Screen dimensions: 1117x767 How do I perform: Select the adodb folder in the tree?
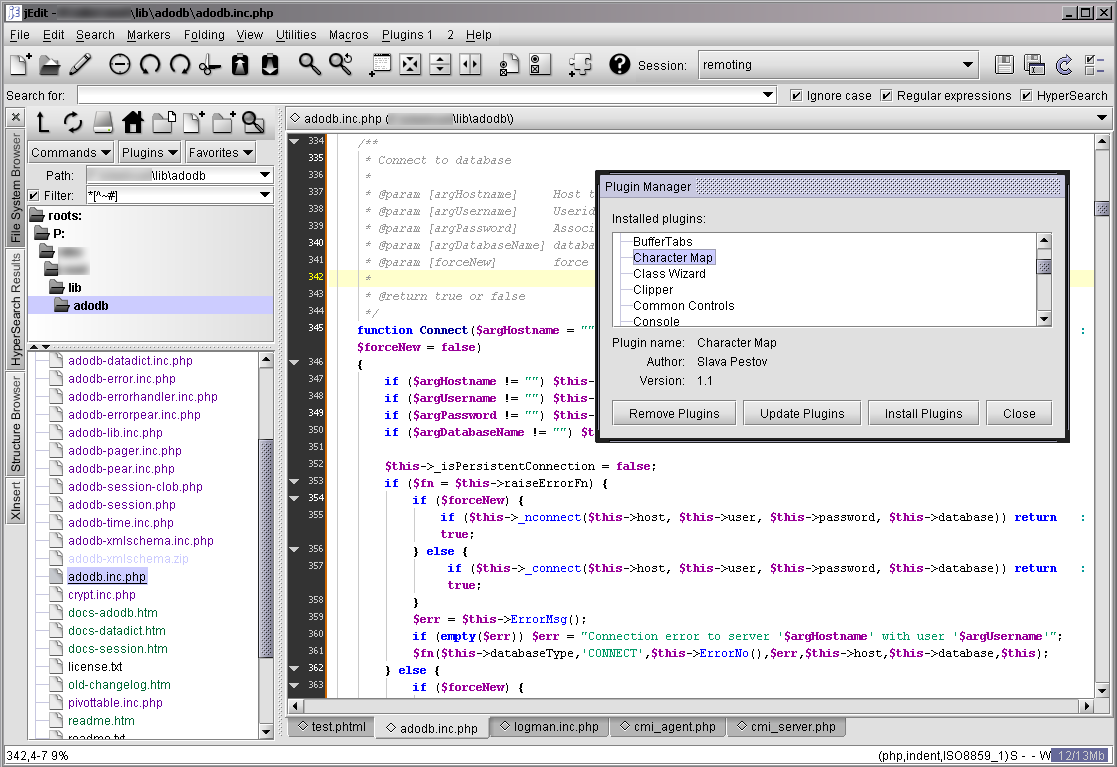[x=90, y=306]
